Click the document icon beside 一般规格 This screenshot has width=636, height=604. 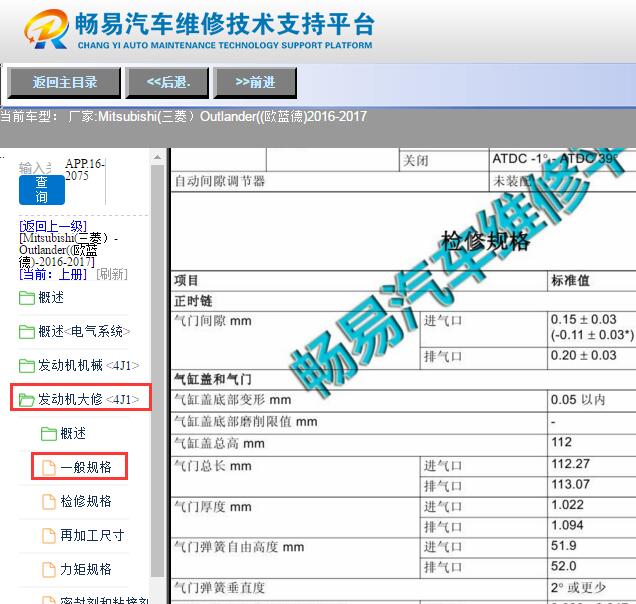point(49,467)
